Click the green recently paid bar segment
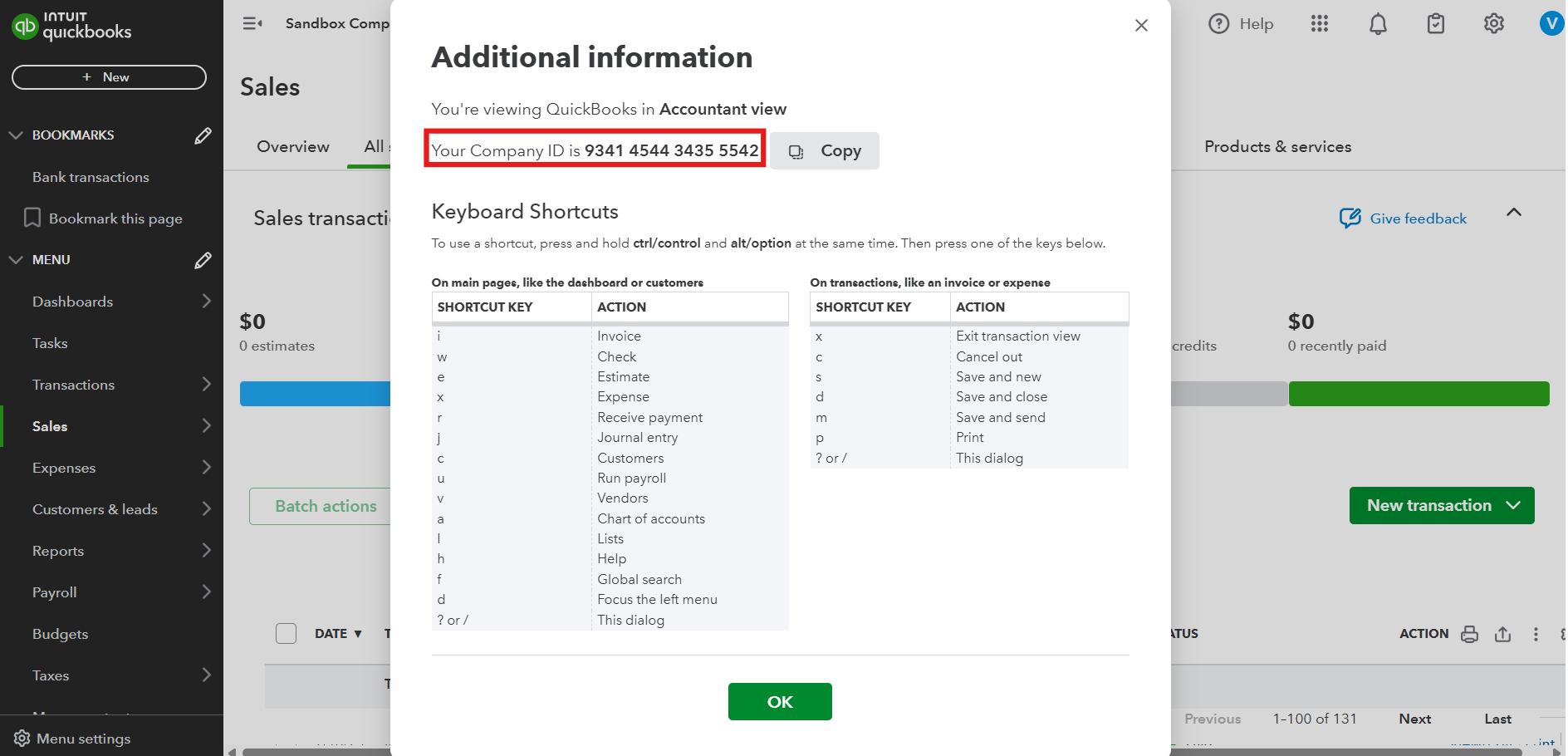The image size is (1568, 756). click(1419, 394)
